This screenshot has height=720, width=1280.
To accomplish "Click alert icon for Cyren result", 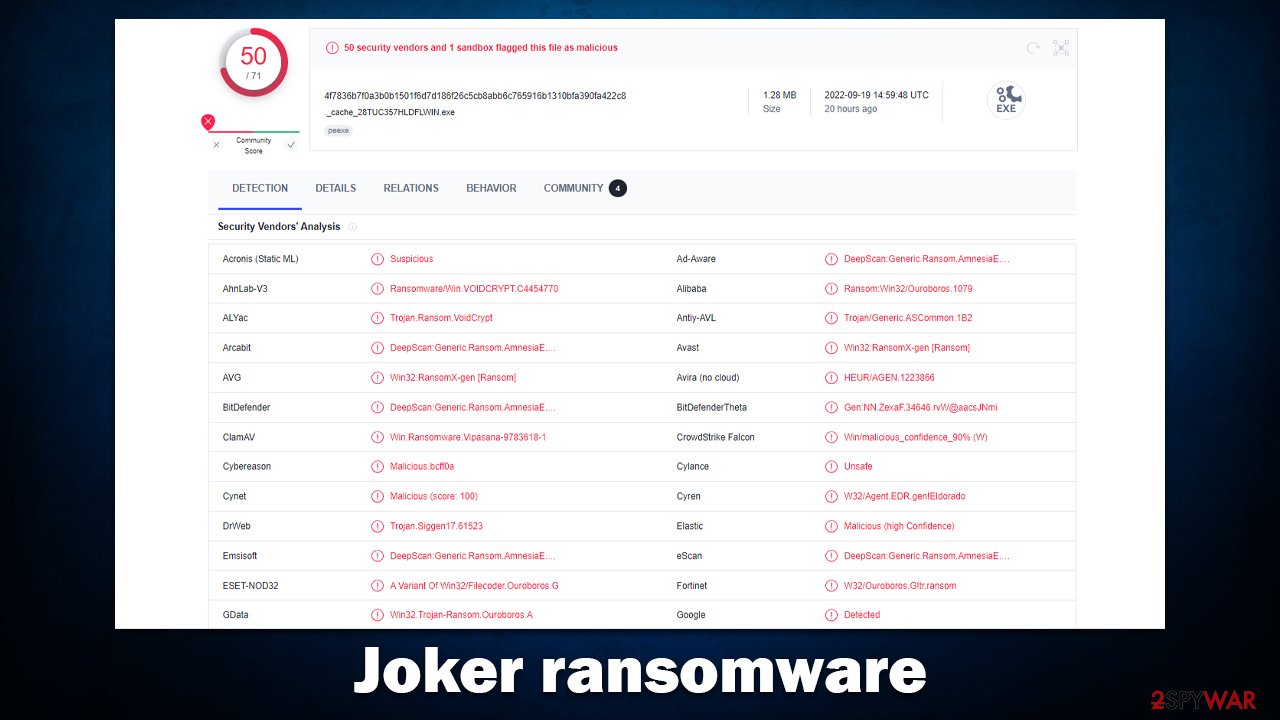I will (x=831, y=496).
